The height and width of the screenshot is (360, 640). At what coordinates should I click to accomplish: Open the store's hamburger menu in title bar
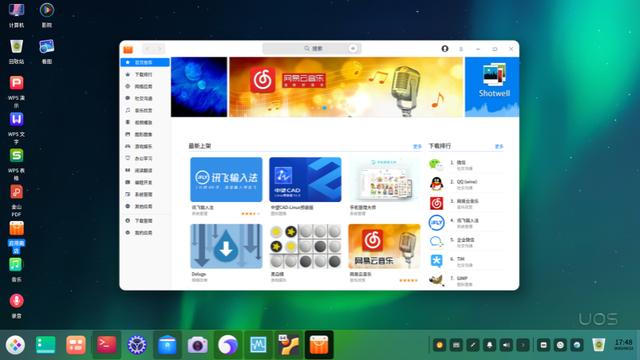pyautogui.click(x=461, y=49)
